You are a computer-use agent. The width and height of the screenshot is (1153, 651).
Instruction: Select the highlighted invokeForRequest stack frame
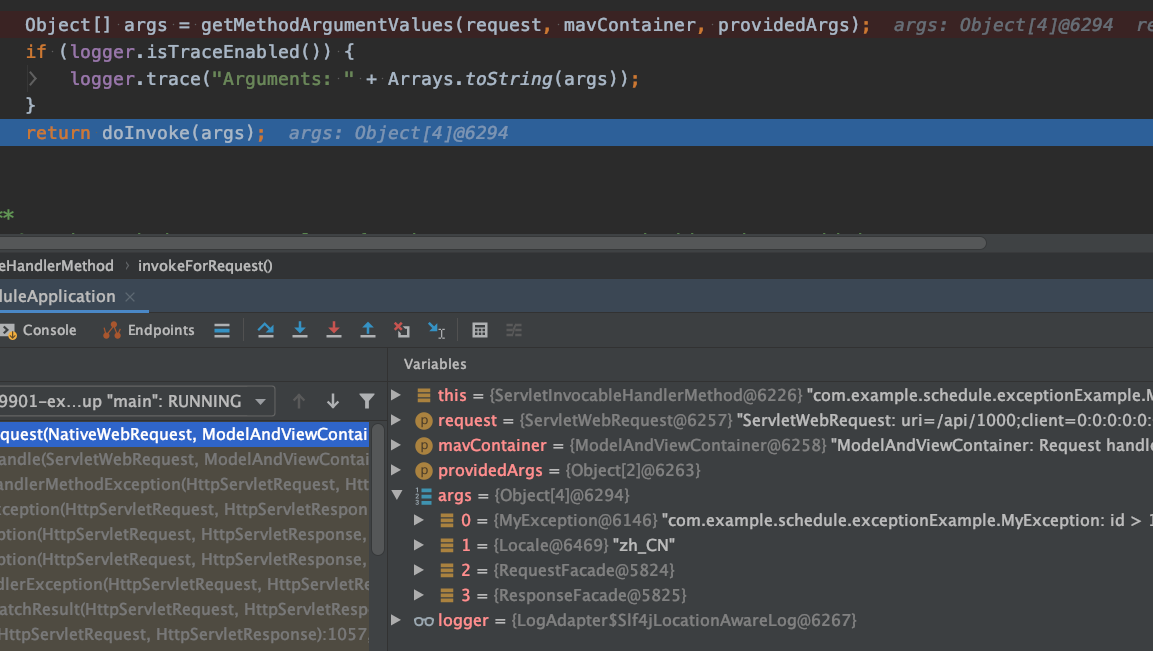pos(184,434)
